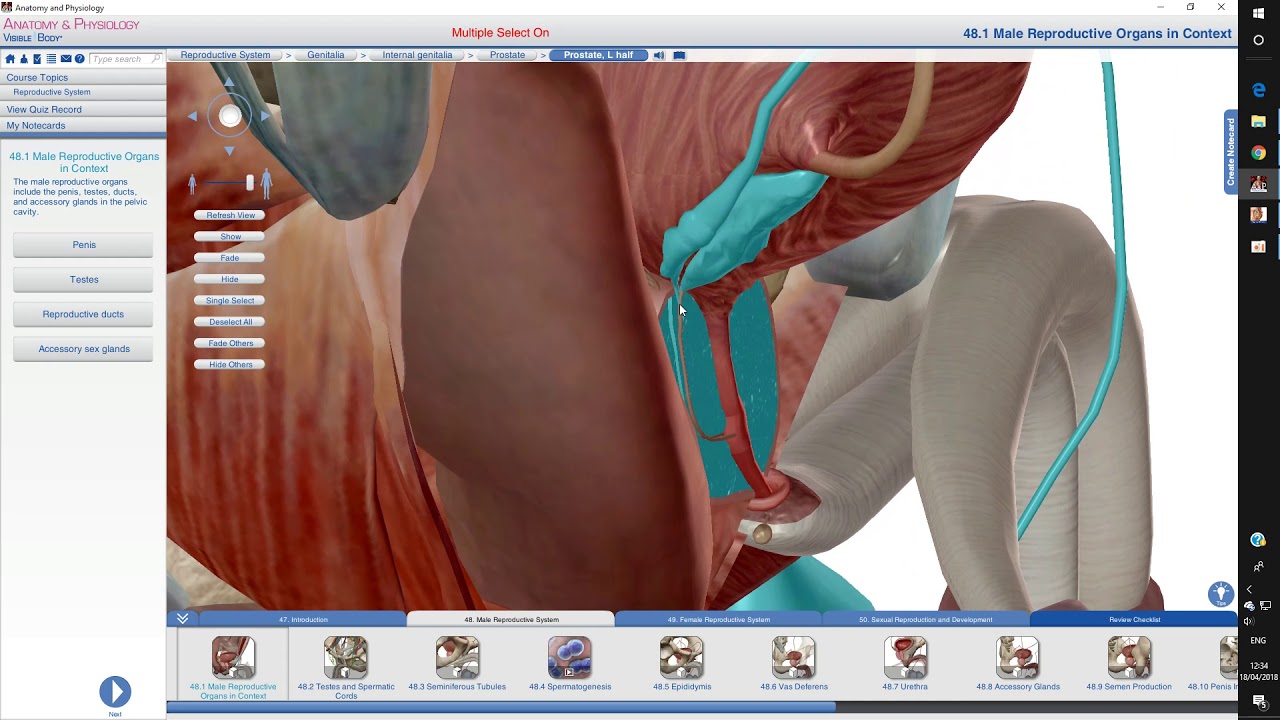The width and height of the screenshot is (1280, 720).
Task: Open the checklist clipboard icon
Action: point(37,59)
